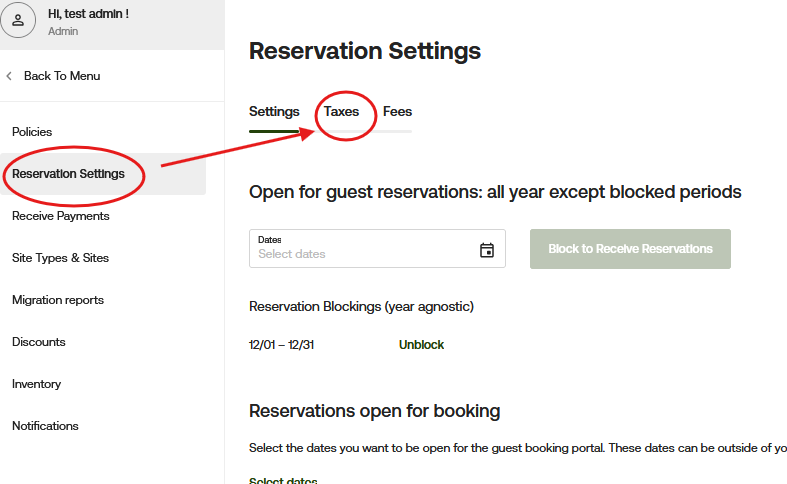787x484 pixels.
Task: Navigate to Site Types & Sites
Action: click(60, 258)
